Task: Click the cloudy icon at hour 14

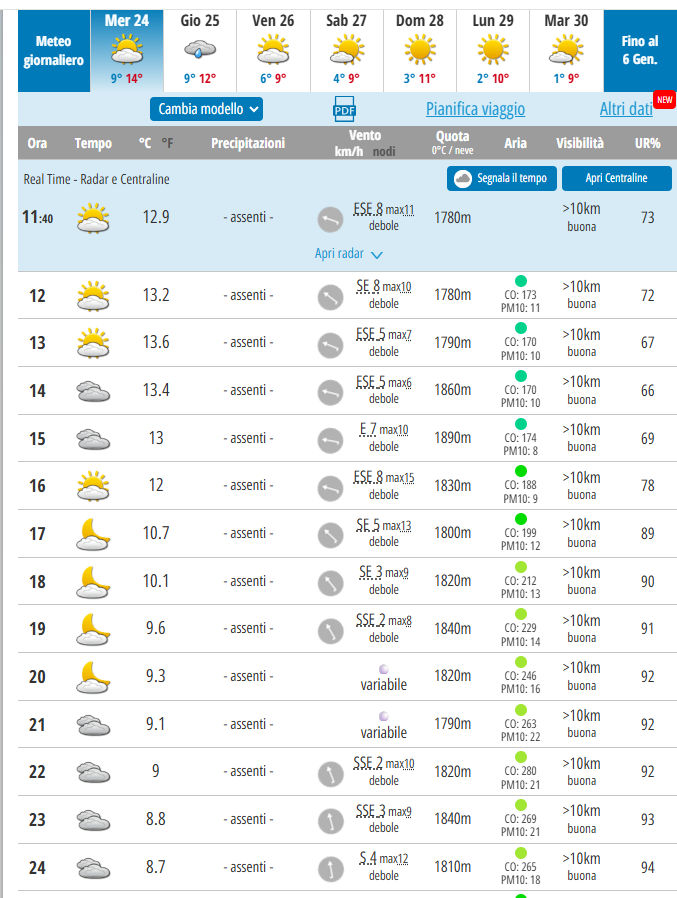Action: tap(93, 391)
